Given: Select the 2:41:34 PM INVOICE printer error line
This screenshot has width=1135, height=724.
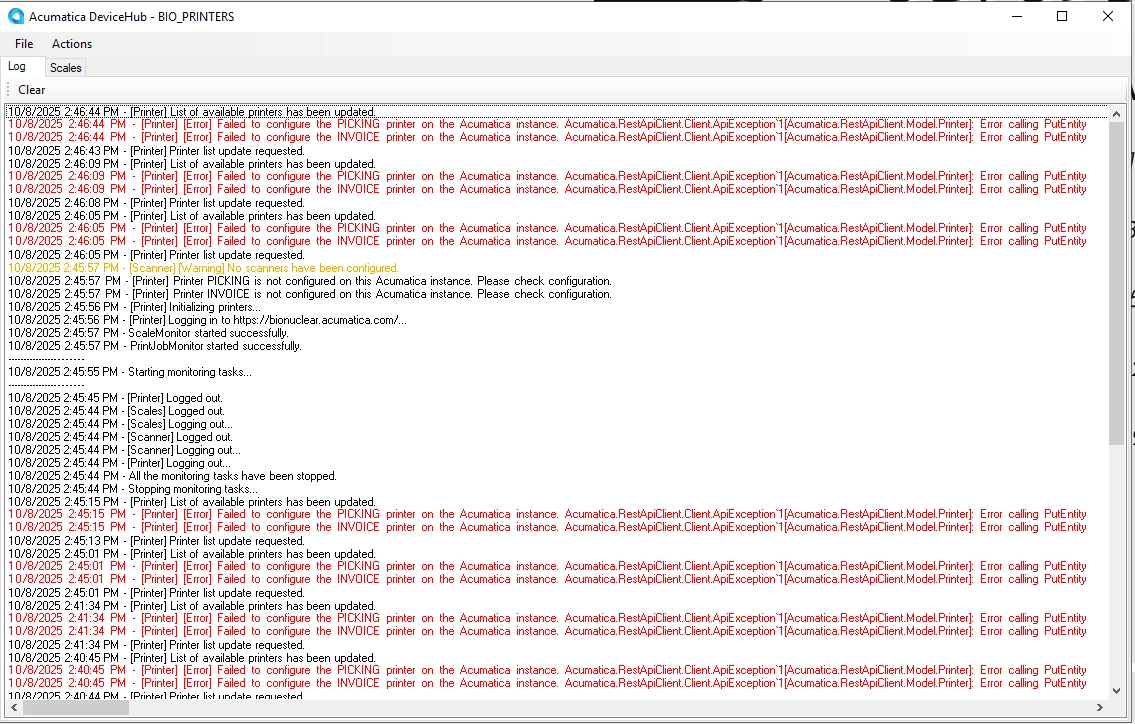Looking at the screenshot, I should (547, 632).
